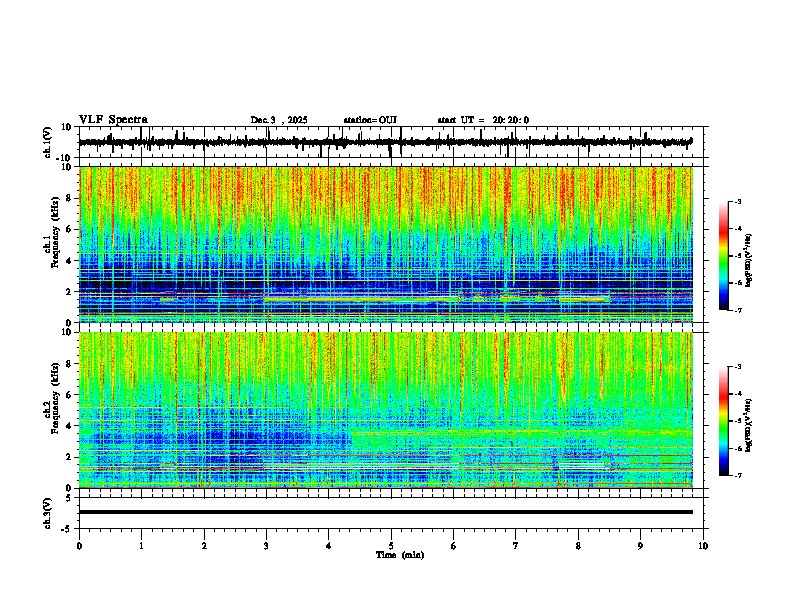Click the time axis tick label "7"
The image size is (792, 612).
pyautogui.click(x=516, y=546)
